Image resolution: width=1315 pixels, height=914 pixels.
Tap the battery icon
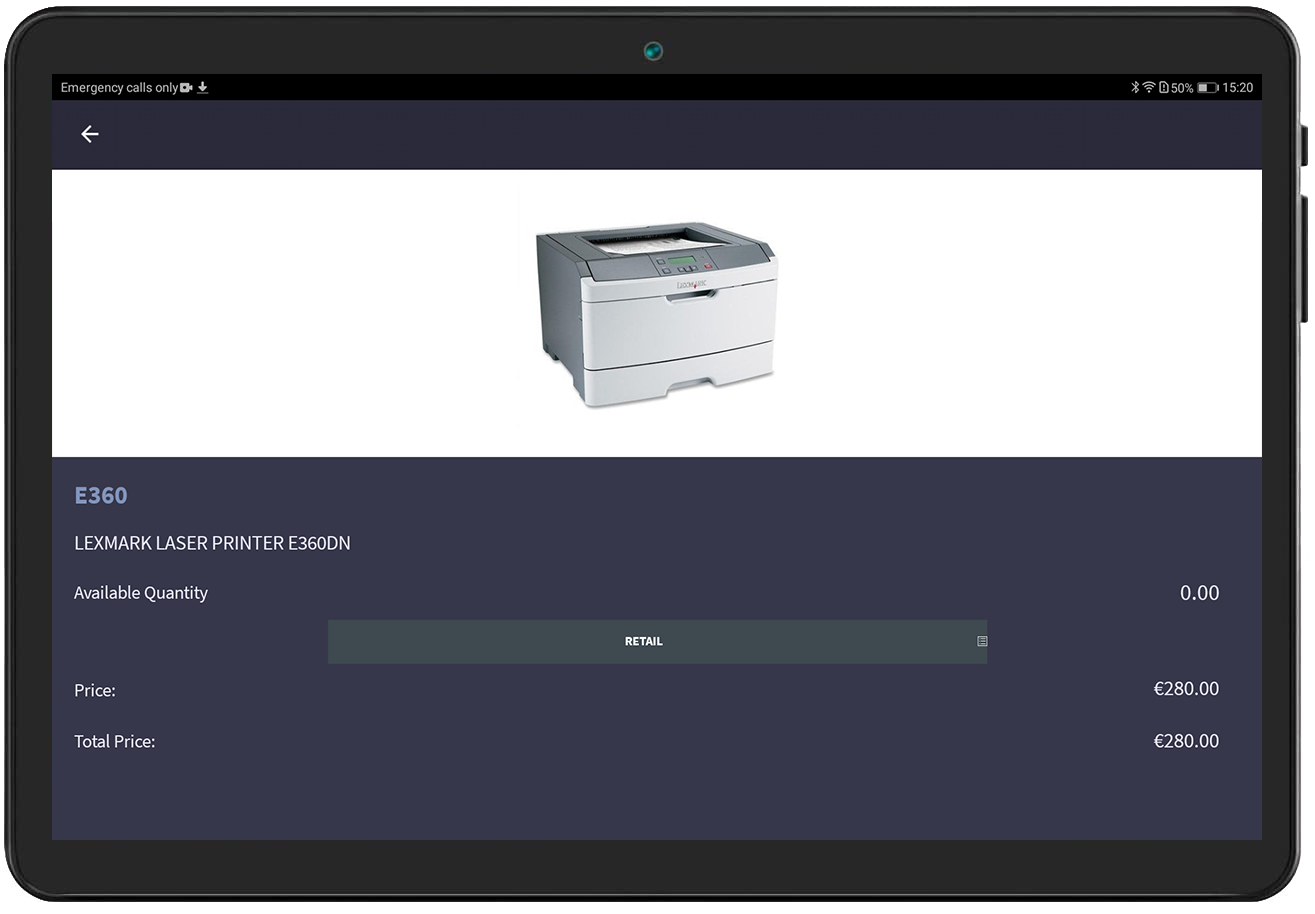coord(1207,88)
